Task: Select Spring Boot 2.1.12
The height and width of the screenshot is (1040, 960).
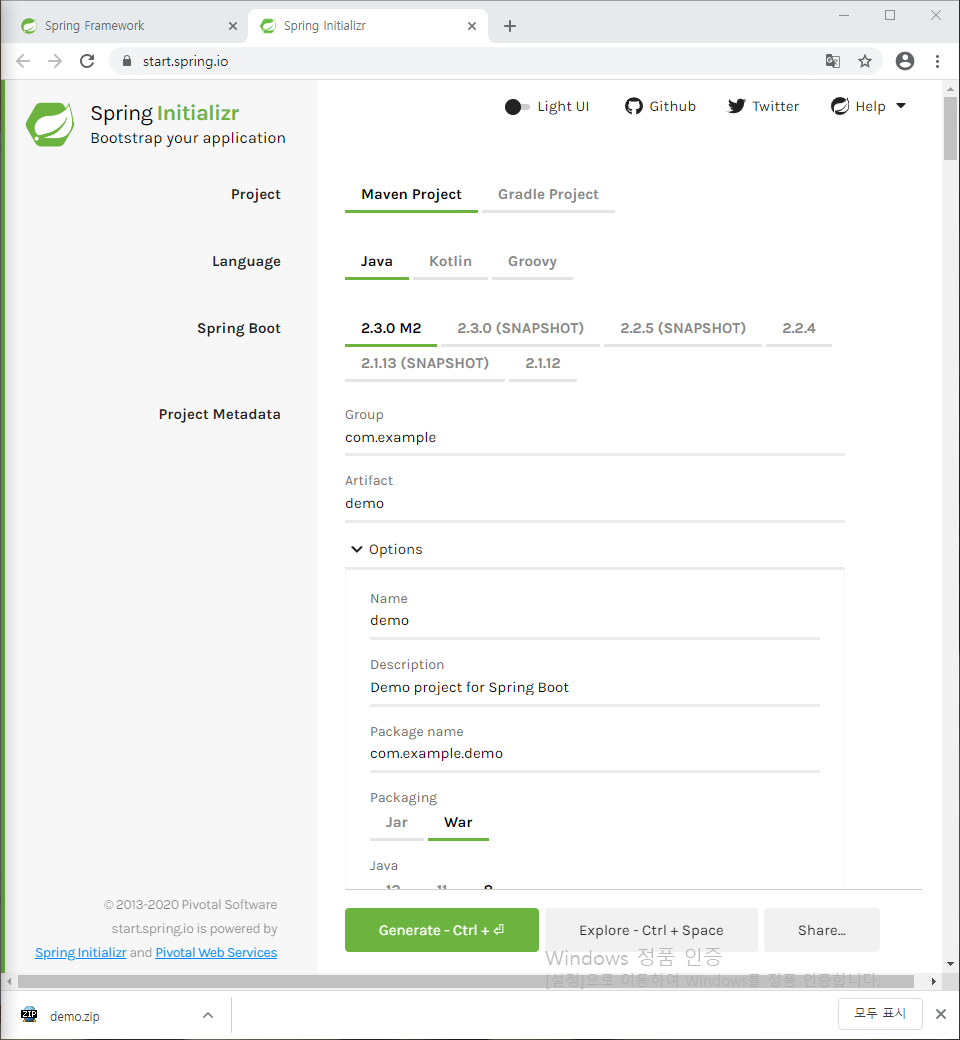Action: (543, 364)
